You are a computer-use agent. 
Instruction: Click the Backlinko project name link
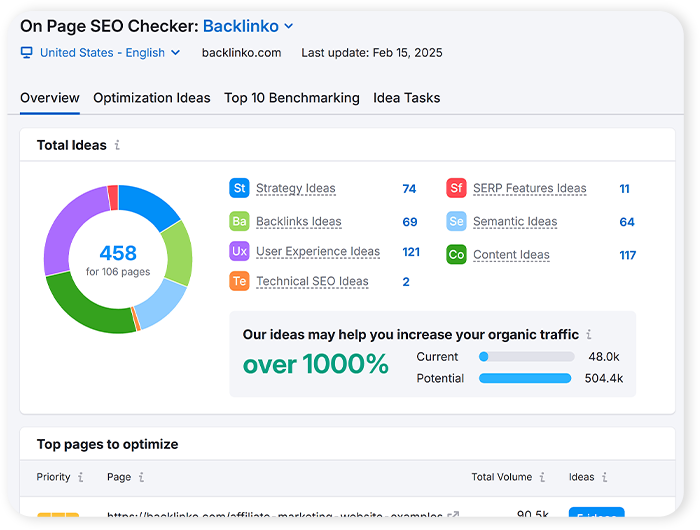tap(241, 26)
